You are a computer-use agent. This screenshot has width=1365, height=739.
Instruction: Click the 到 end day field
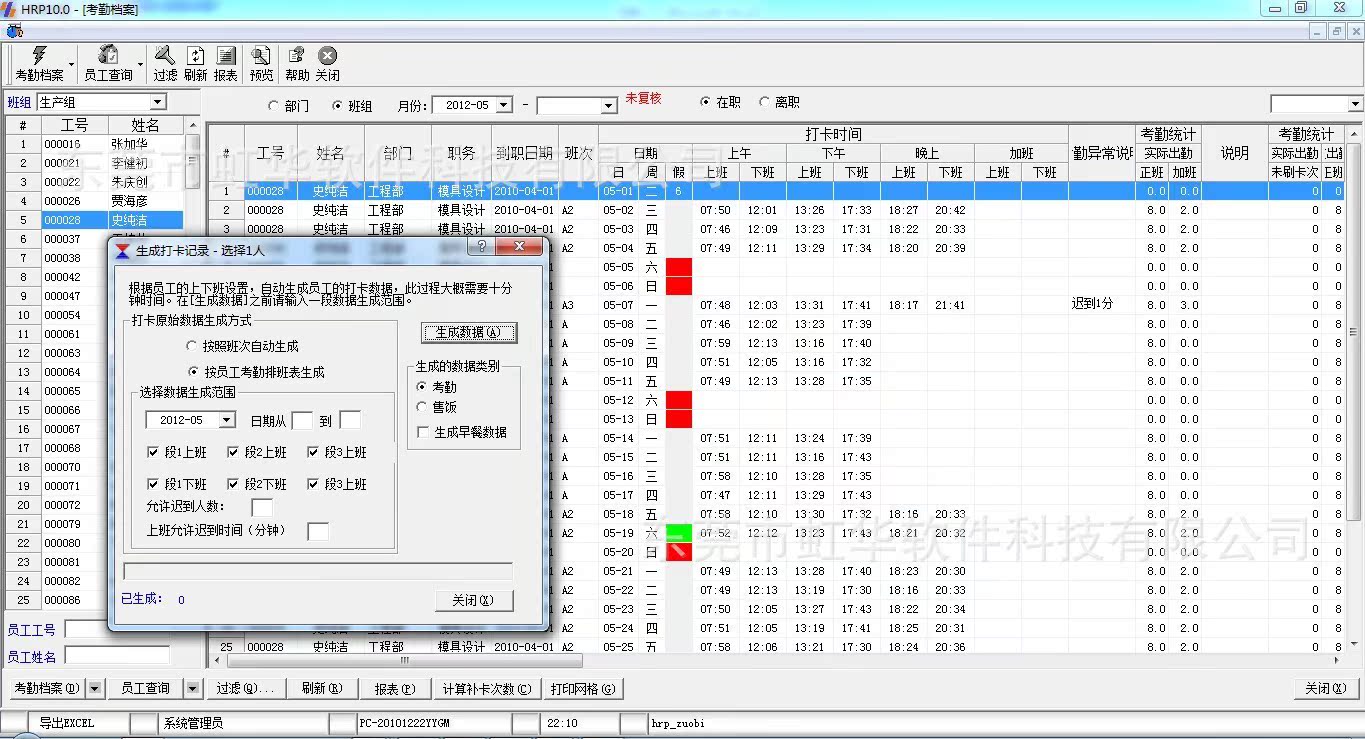point(350,420)
